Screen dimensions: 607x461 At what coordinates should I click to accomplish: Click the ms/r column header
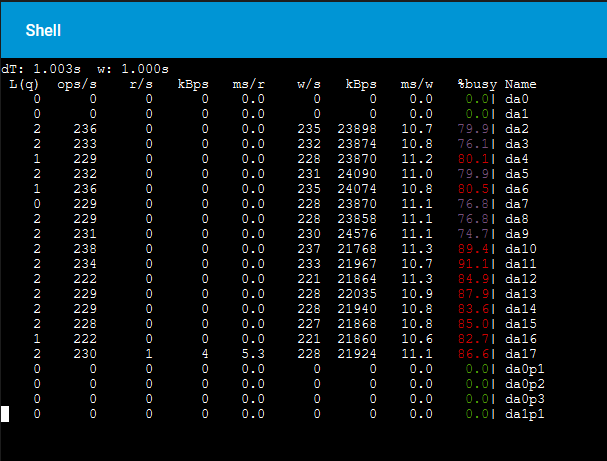click(249, 84)
